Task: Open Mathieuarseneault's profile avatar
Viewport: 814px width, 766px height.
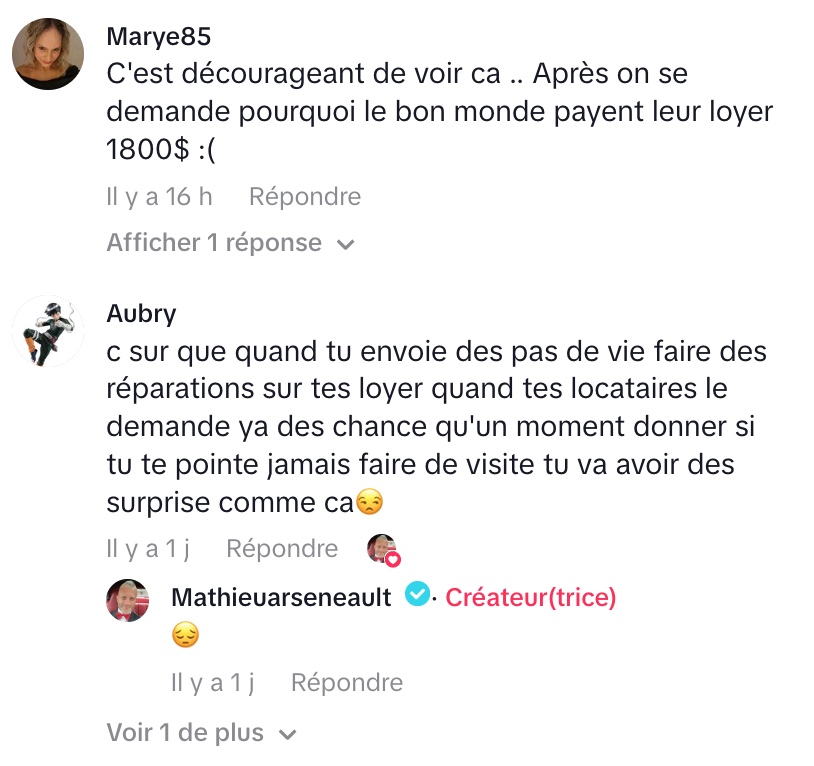Action: point(128,600)
